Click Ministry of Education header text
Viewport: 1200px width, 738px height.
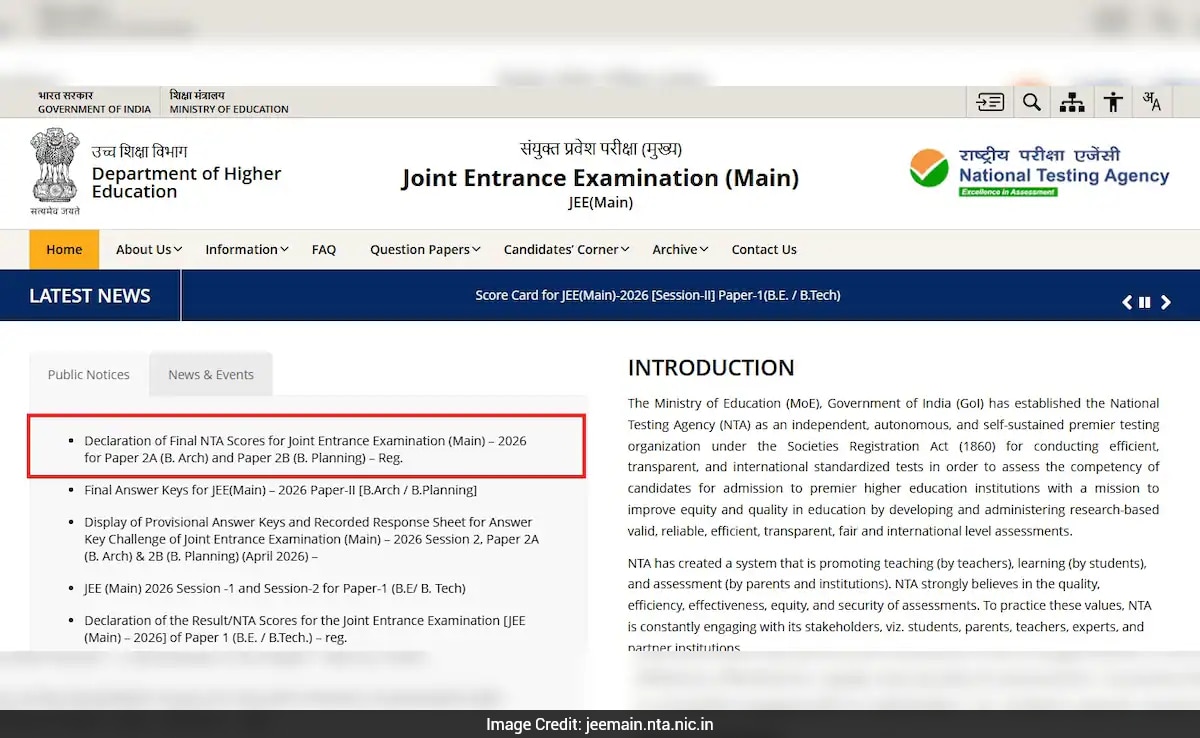pos(229,109)
